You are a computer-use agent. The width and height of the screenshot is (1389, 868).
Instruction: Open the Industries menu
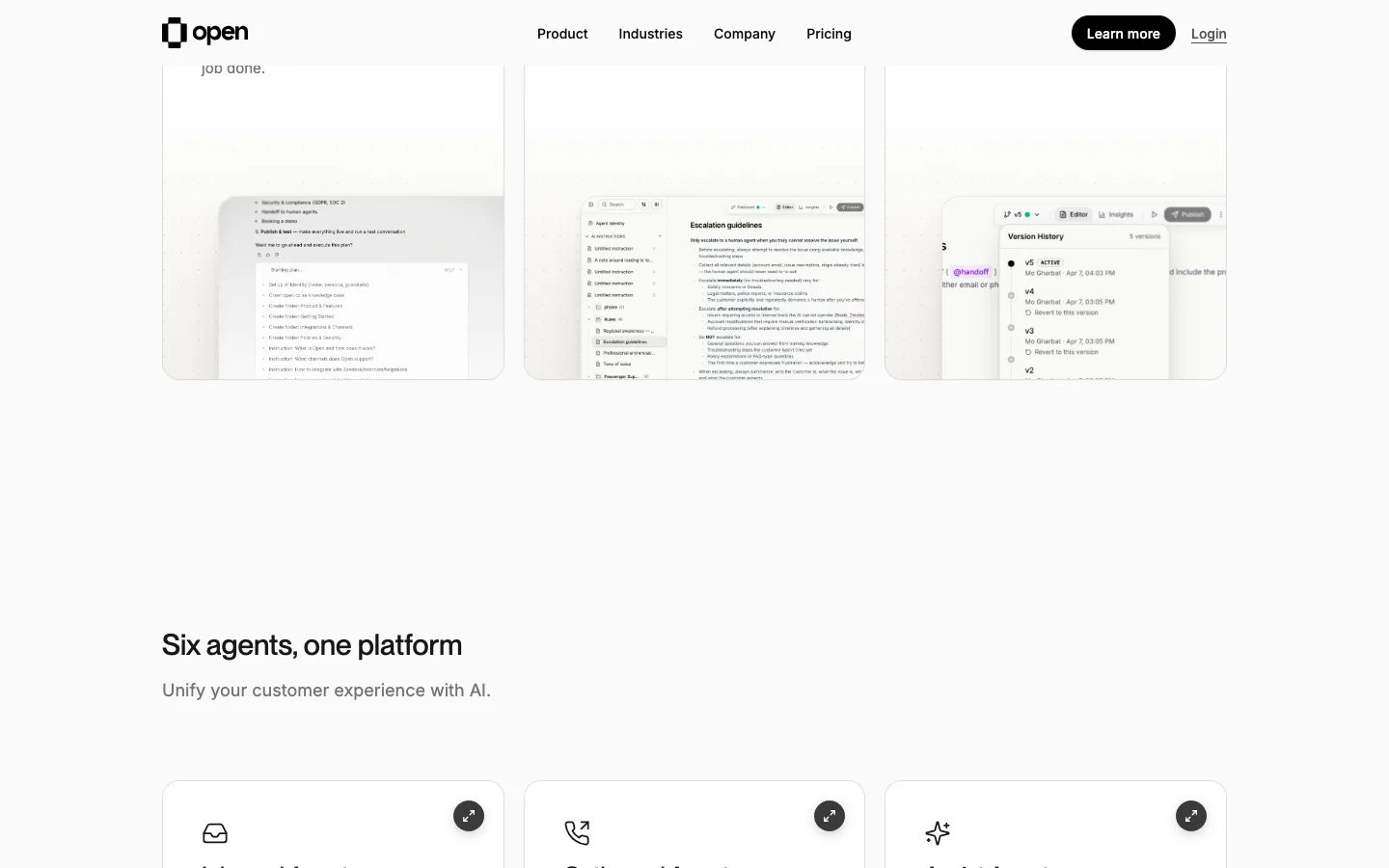[650, 34]
